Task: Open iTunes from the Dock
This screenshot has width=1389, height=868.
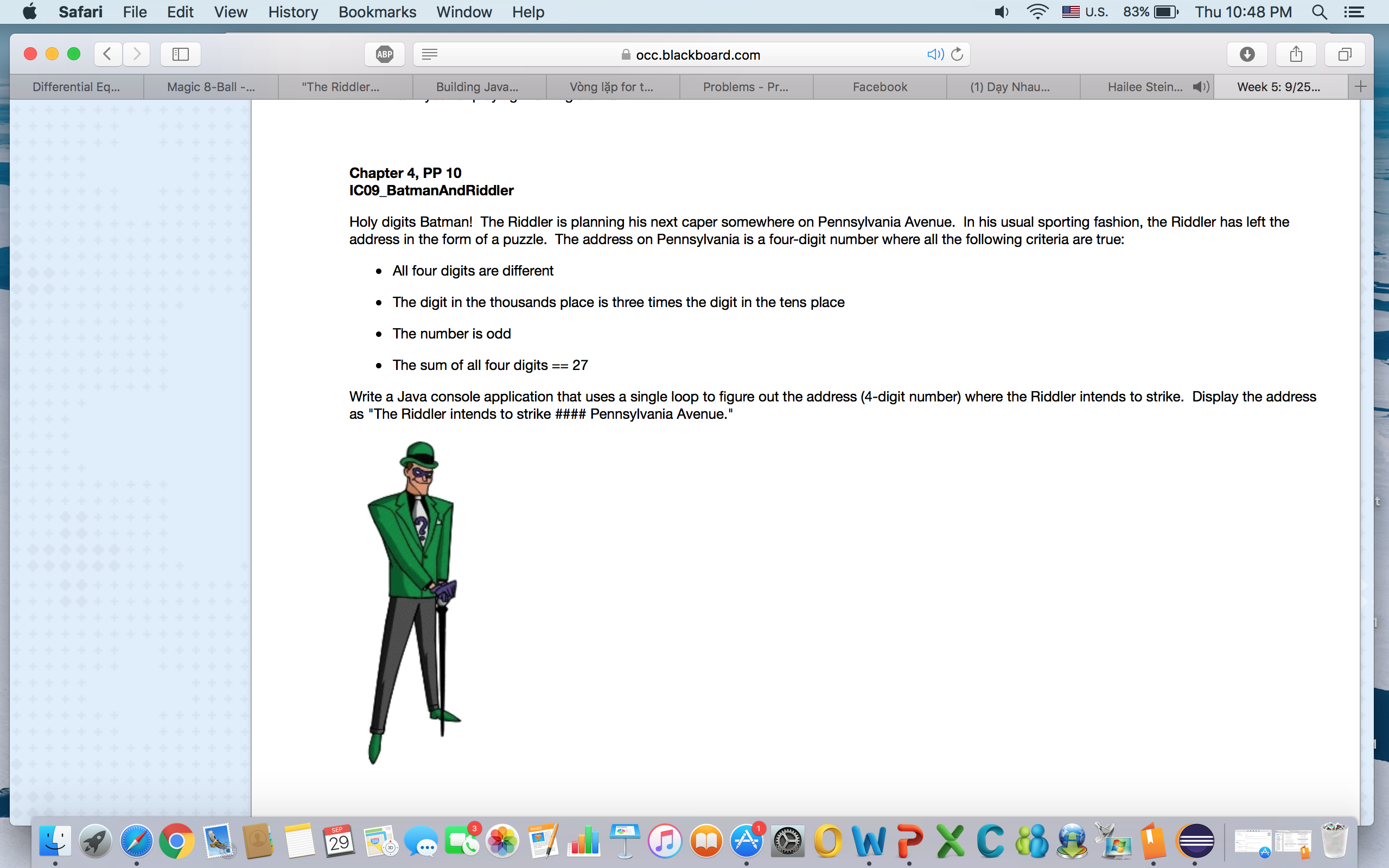Action: coord(665,841)
